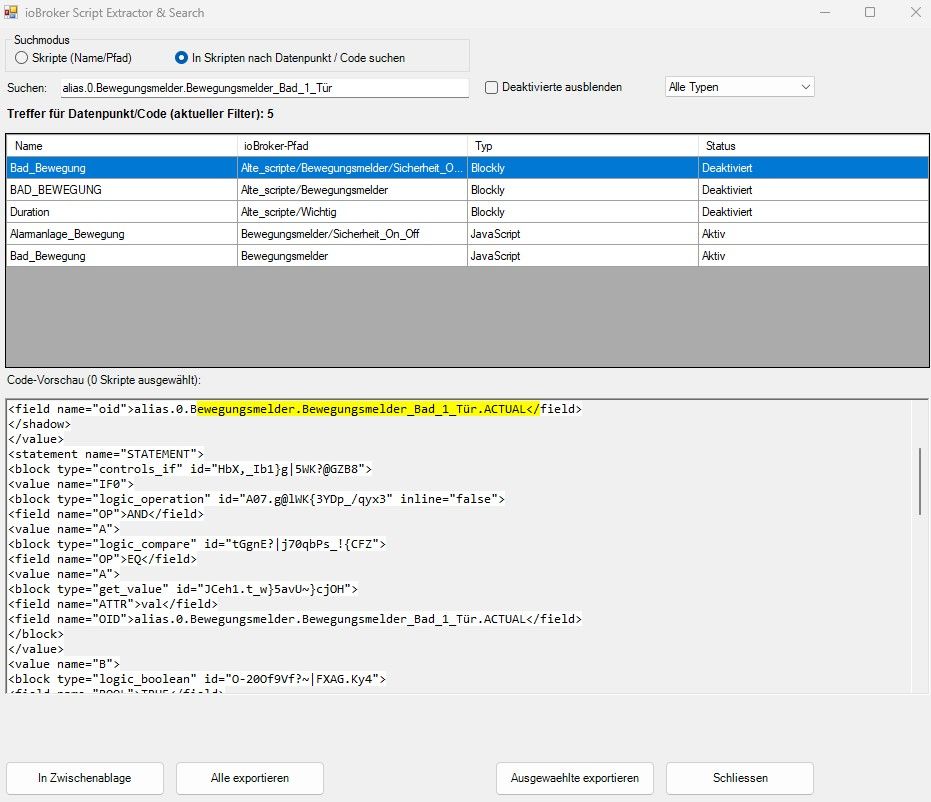Focus the Suchen input field

(x=264, y=88)
